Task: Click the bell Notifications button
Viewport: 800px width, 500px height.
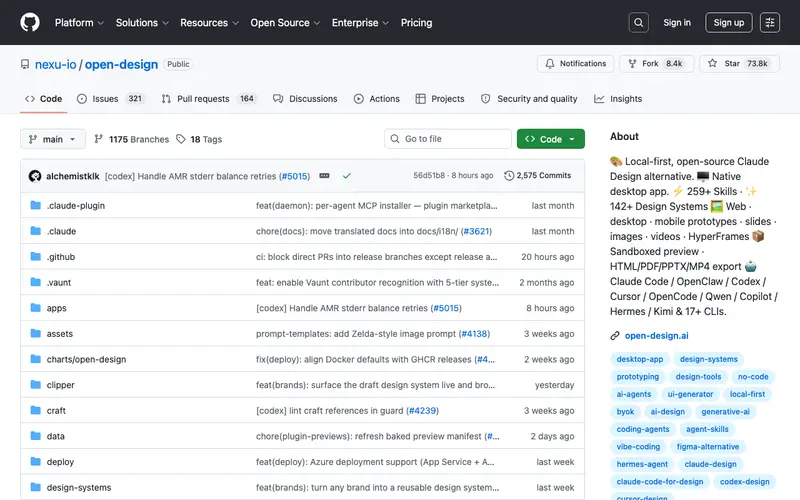Action: point(576,64)
